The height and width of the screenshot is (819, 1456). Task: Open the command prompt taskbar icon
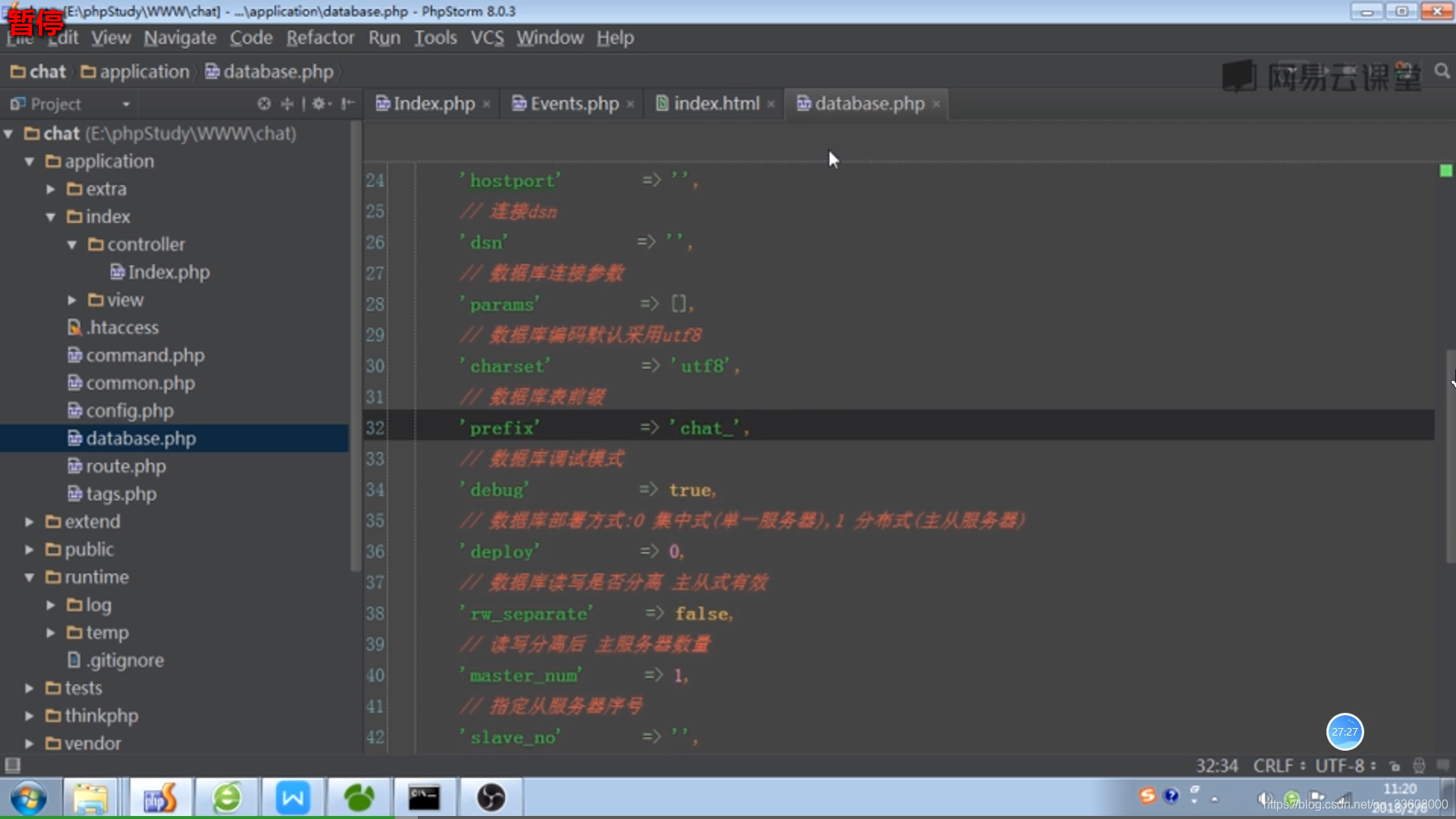(424, 798)
